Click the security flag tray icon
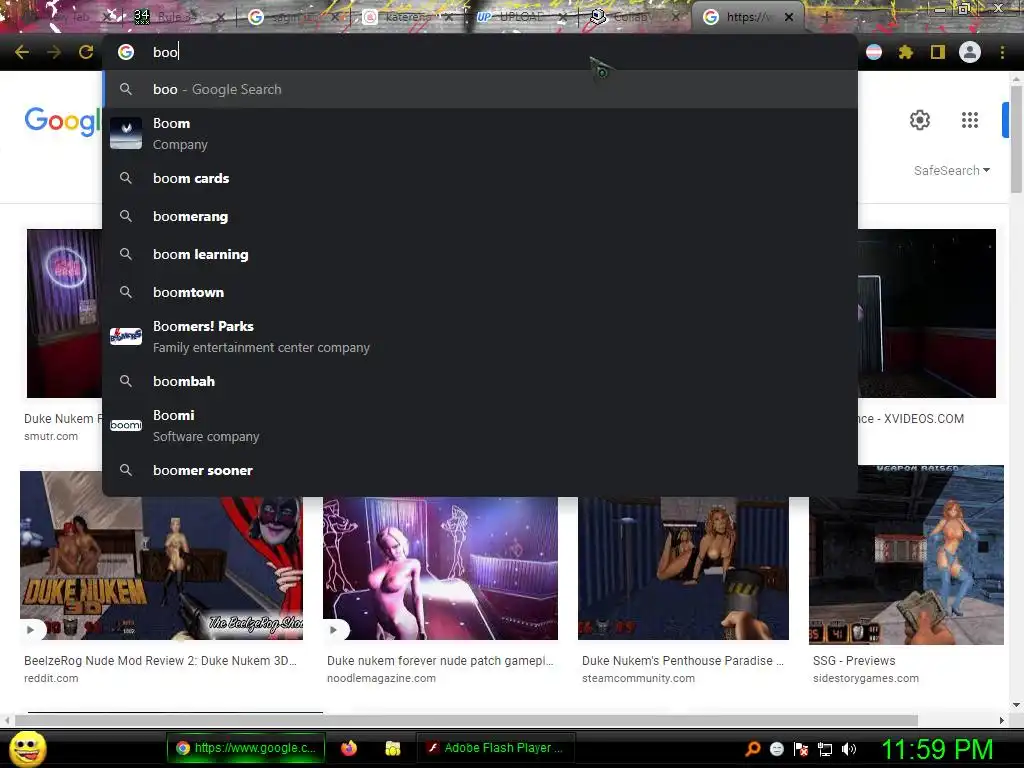 coord(801,748)
